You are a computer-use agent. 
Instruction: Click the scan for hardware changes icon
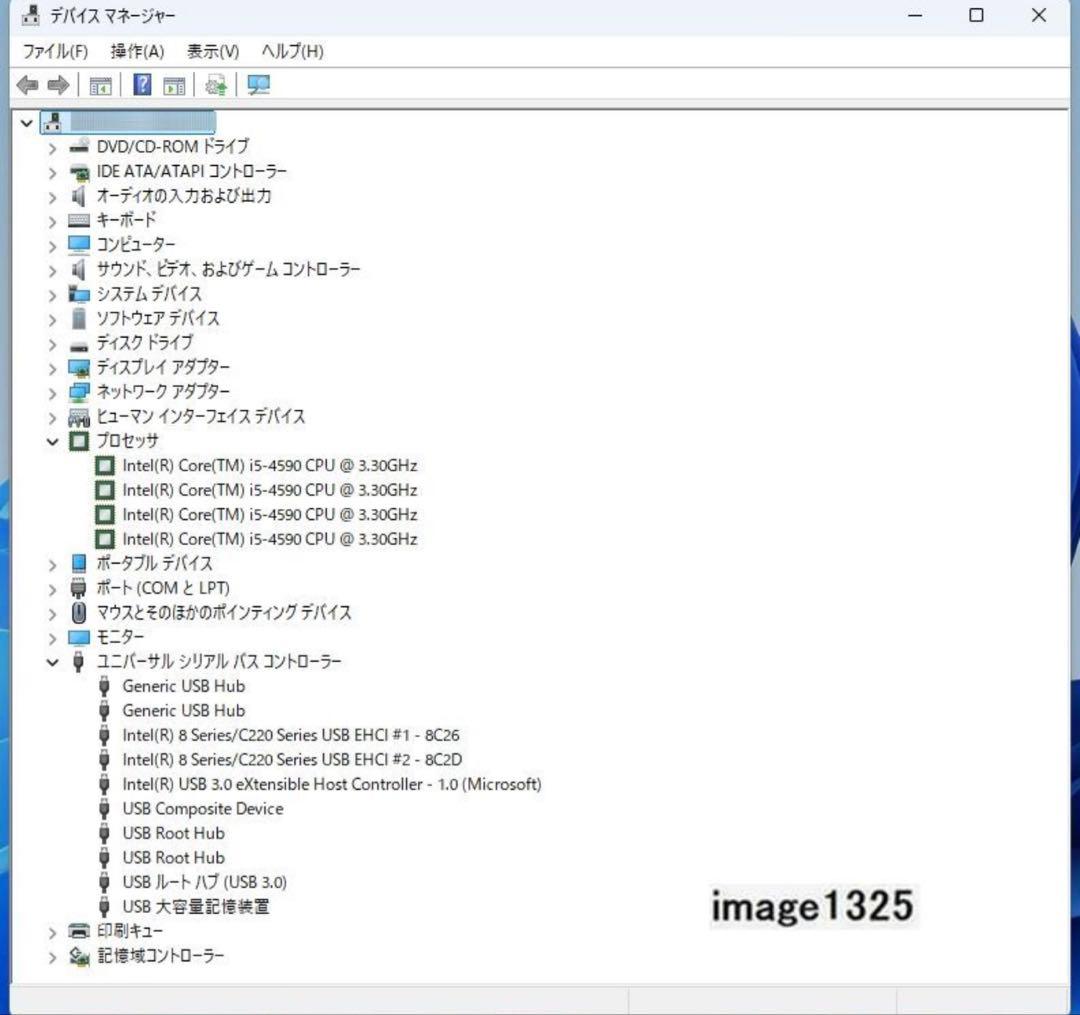[x=257, y=85]
